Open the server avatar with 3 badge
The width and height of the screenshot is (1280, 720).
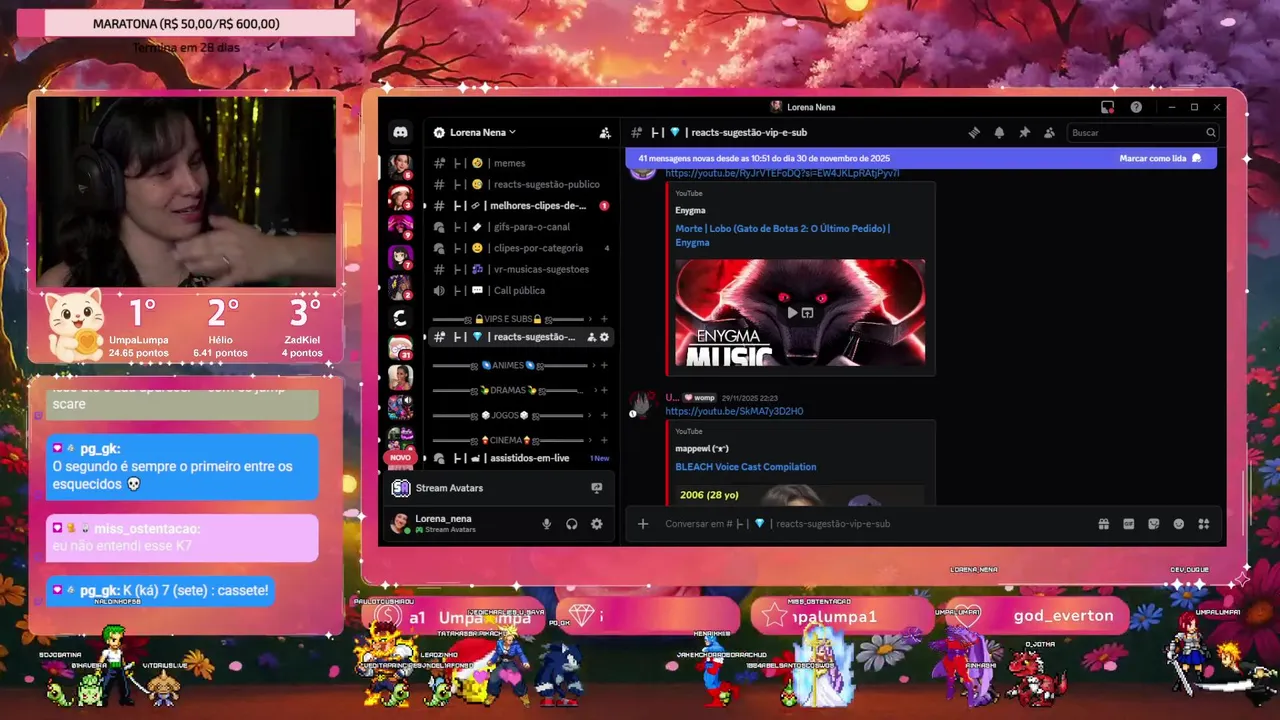(x=400, y=196)
